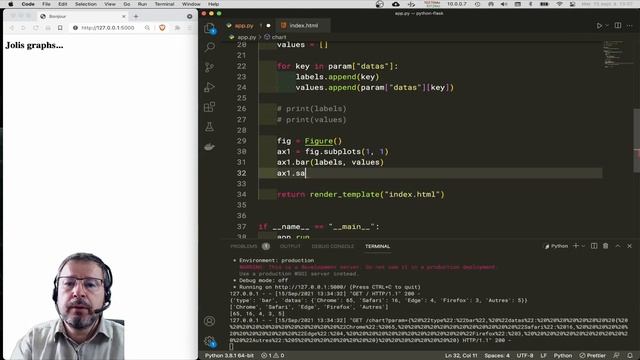Change indentation via Spaces: 4

coord(497,356)
